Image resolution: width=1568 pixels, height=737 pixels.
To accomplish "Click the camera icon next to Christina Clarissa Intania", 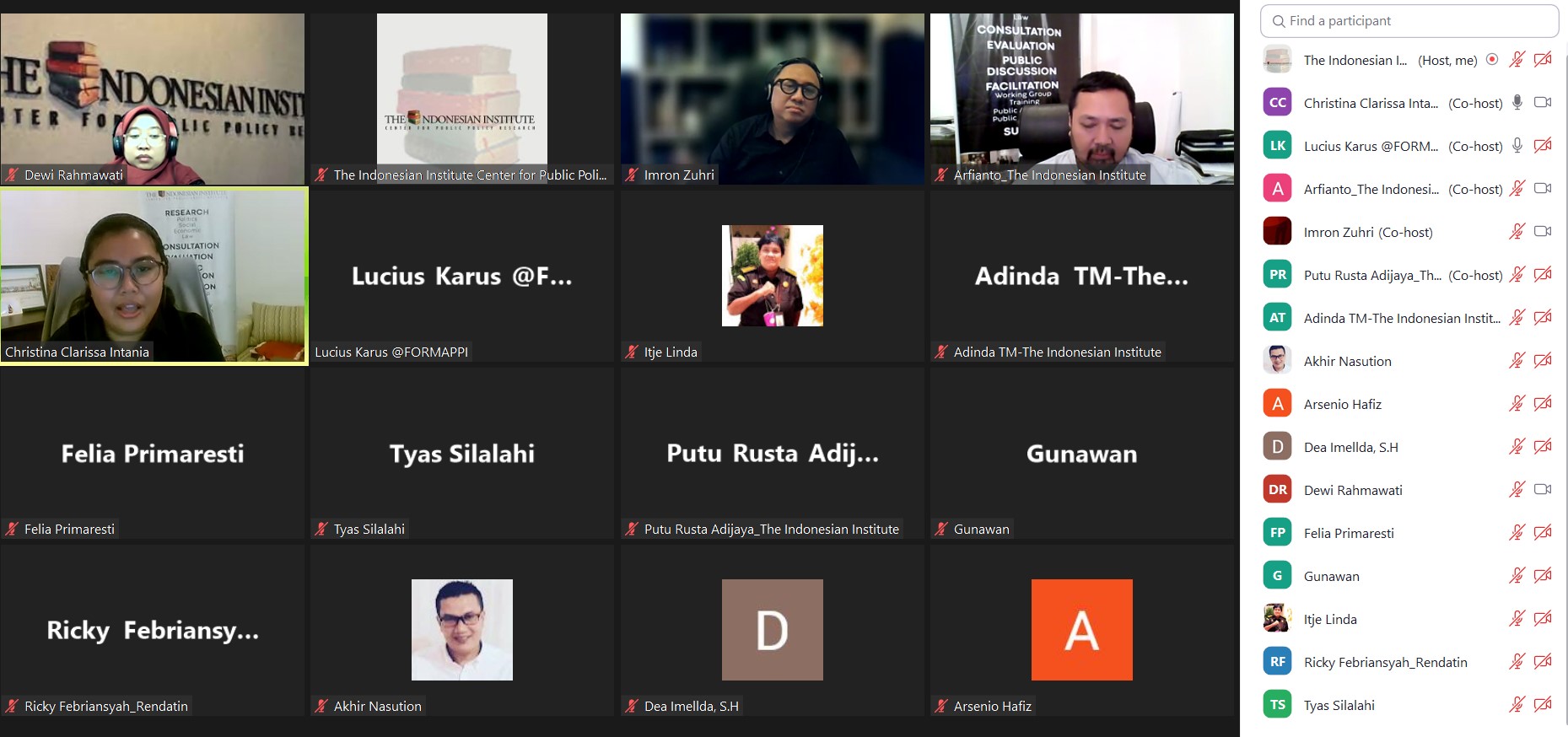I will (1543, 103).
